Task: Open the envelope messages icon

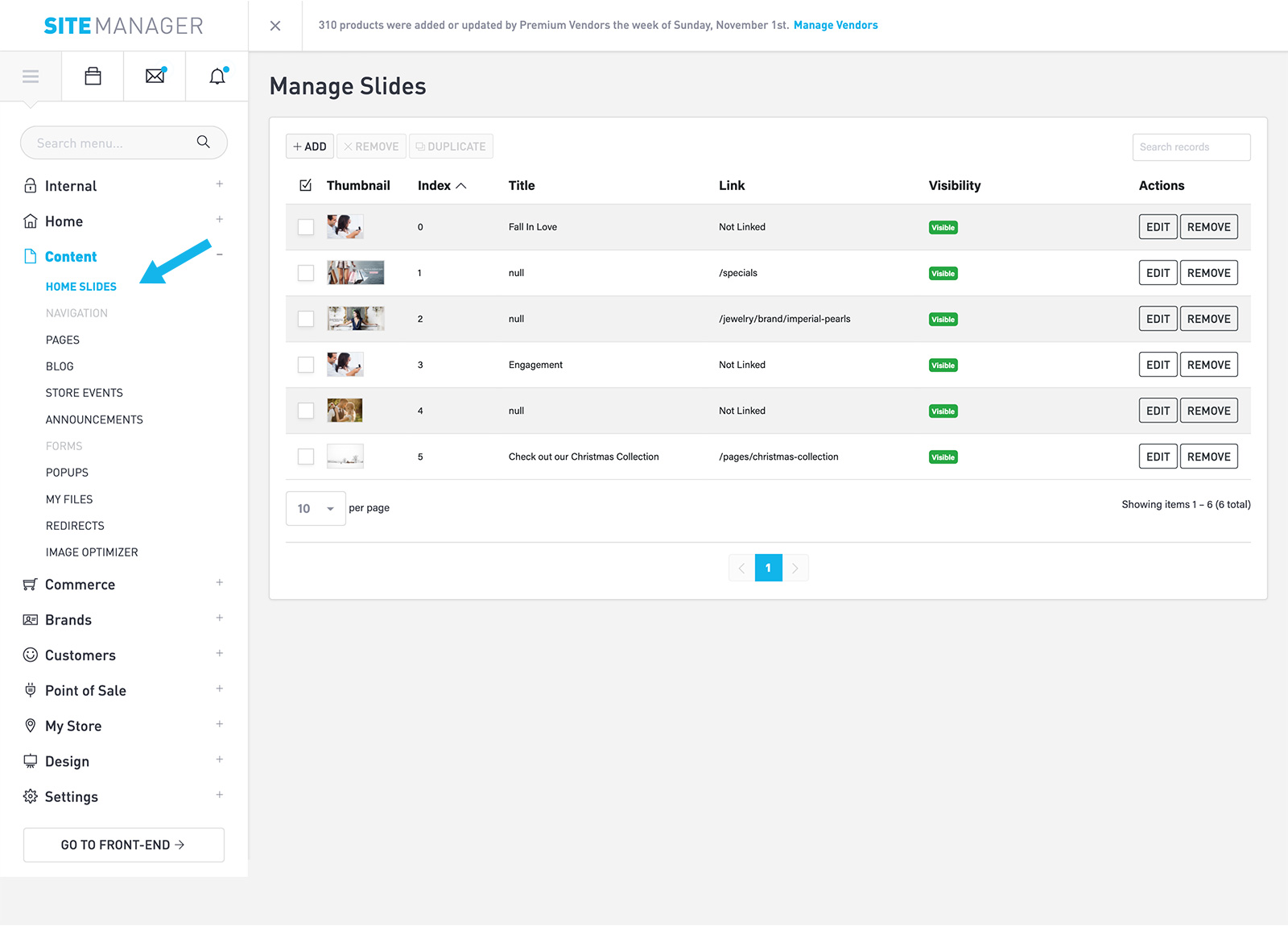Action: [x=155, y=76]
